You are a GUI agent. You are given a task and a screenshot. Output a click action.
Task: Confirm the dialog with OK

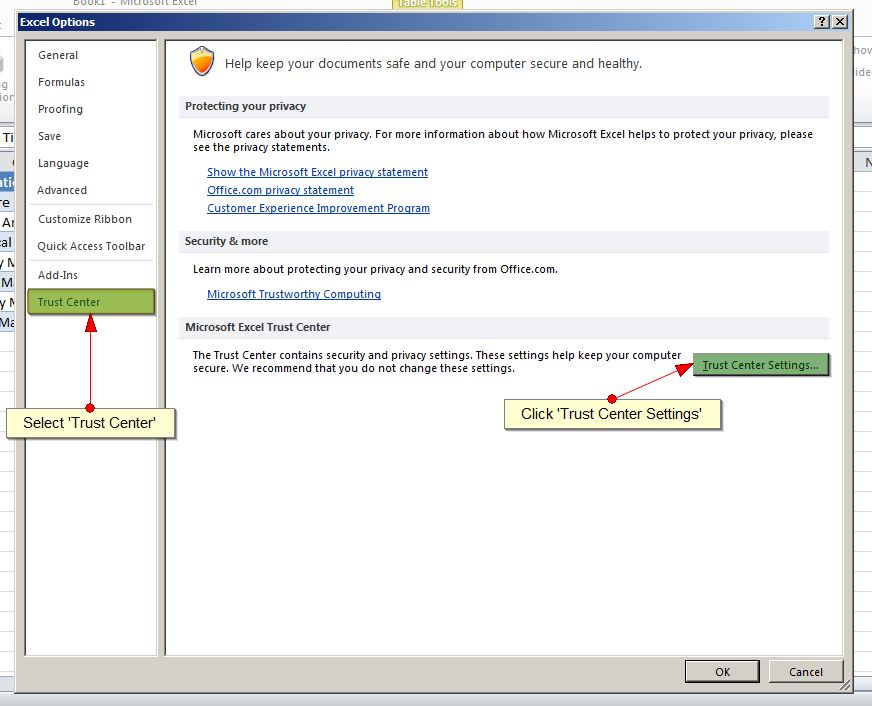[x=722, y=672]
